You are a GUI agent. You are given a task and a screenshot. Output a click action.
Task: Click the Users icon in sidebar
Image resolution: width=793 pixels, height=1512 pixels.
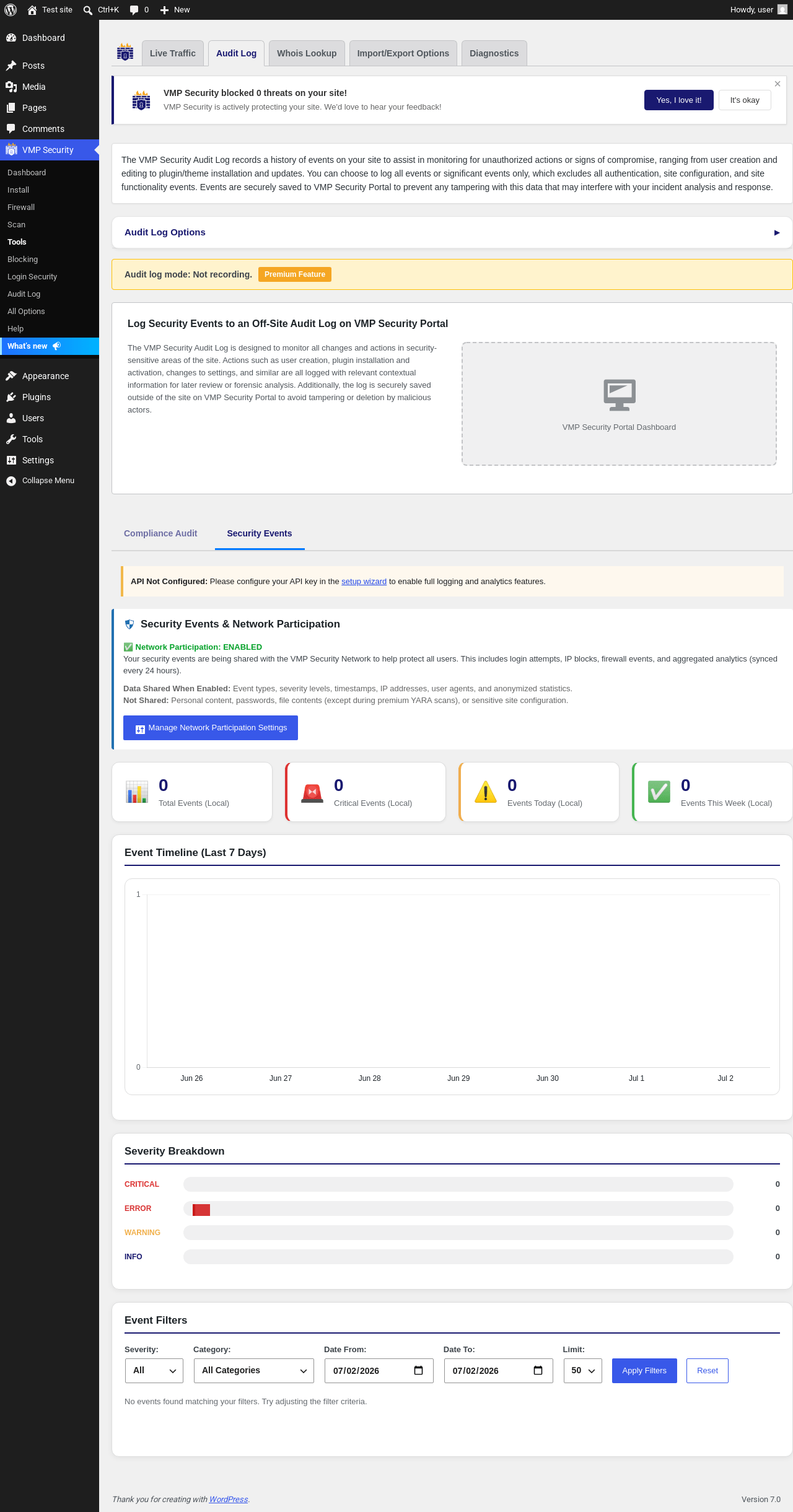[11, 418]
